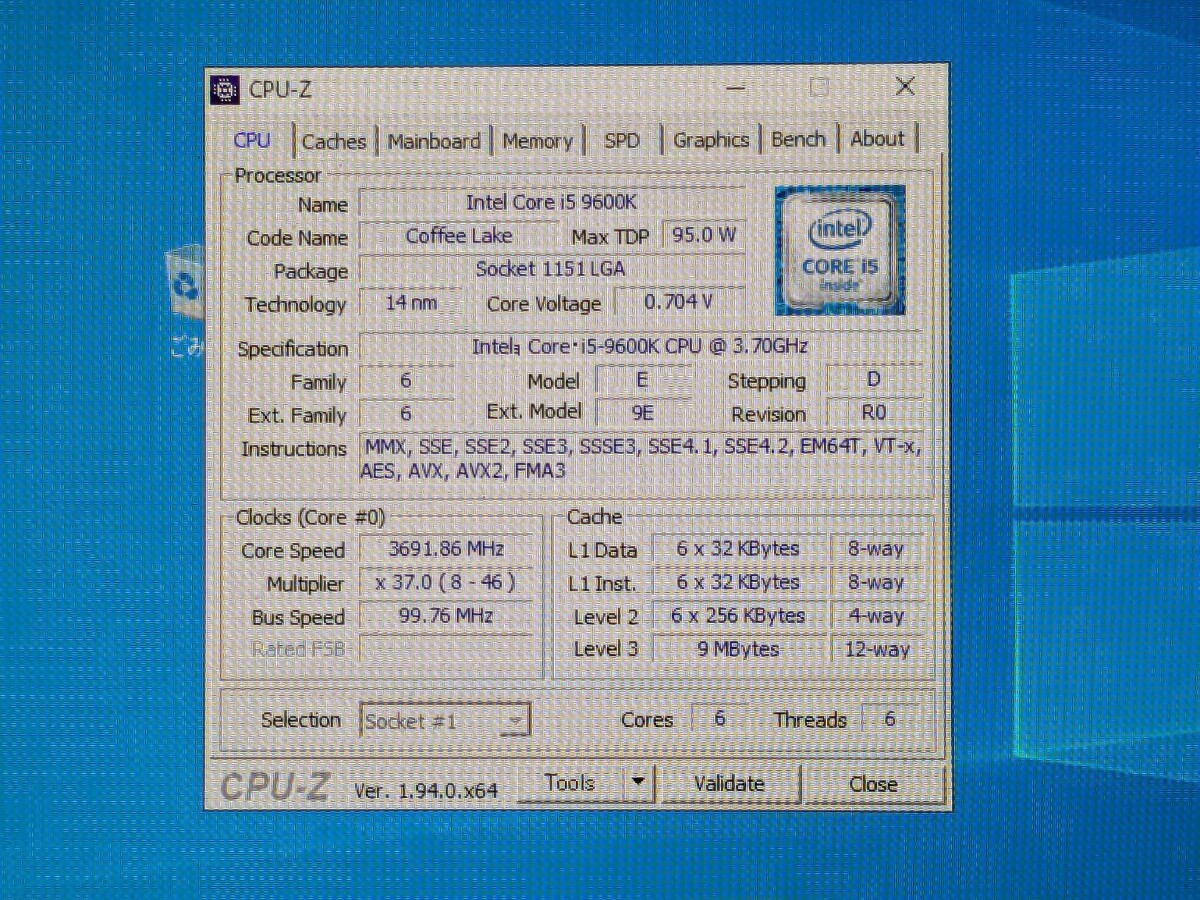Image resolution: width=1200 pixels, height=900 pixels.
Task: Click the Intel Core i5 logo
Action: tap(840, 250)
